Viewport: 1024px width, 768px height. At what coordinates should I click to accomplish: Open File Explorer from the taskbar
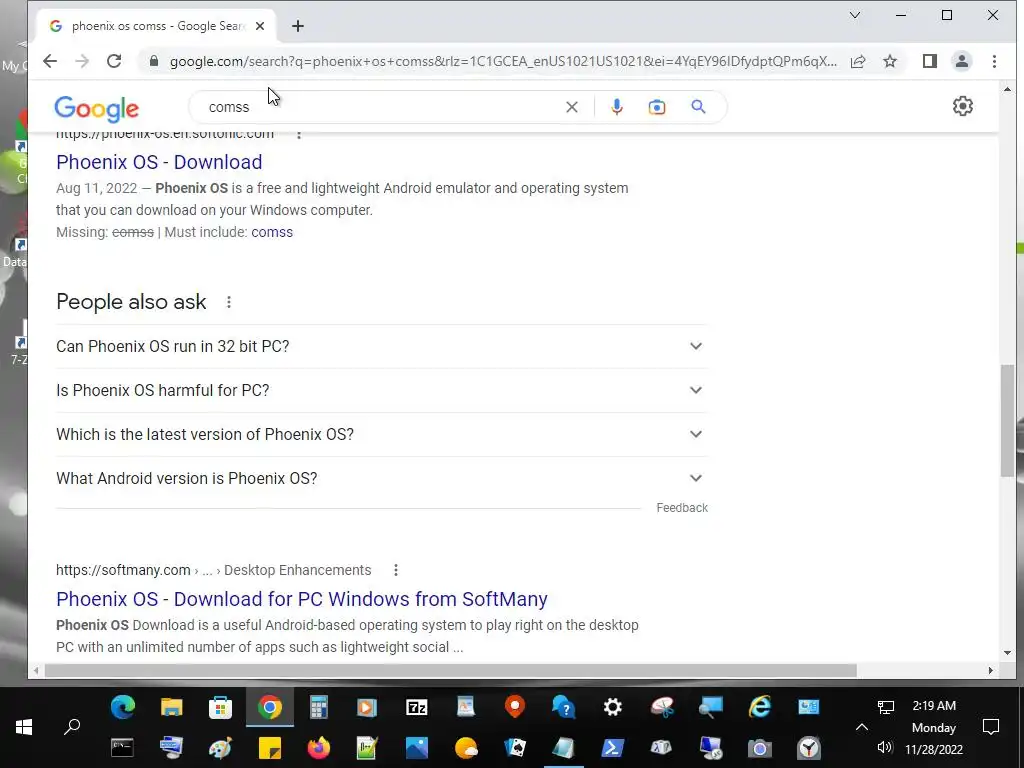[x=172, y=707]
